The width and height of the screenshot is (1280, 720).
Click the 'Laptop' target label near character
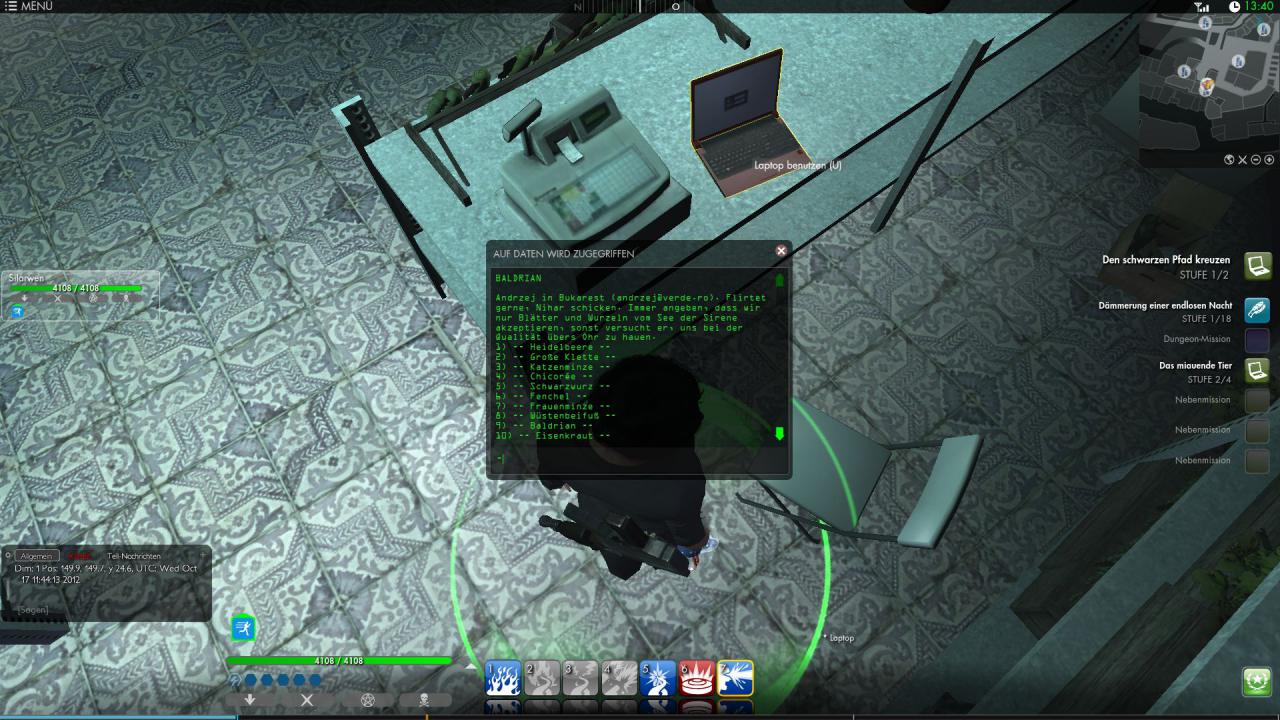(840, 637)
